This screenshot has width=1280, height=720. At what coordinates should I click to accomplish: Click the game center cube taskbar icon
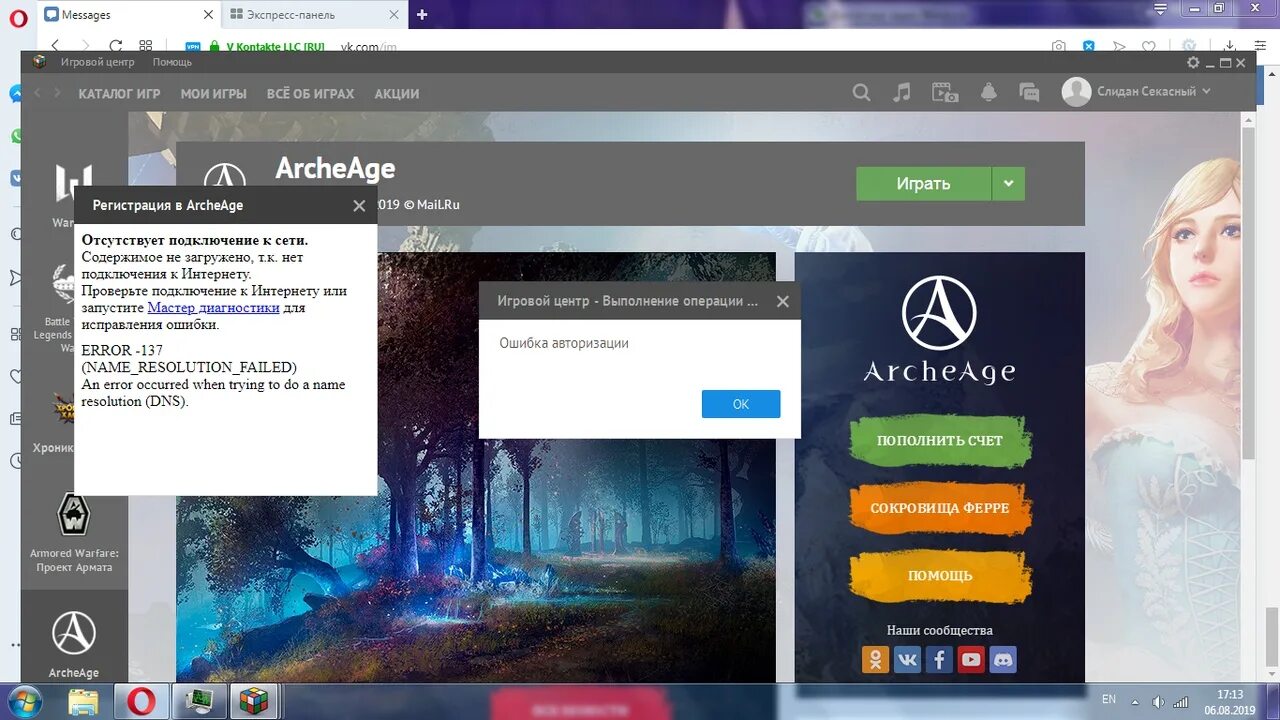(254, 702)
